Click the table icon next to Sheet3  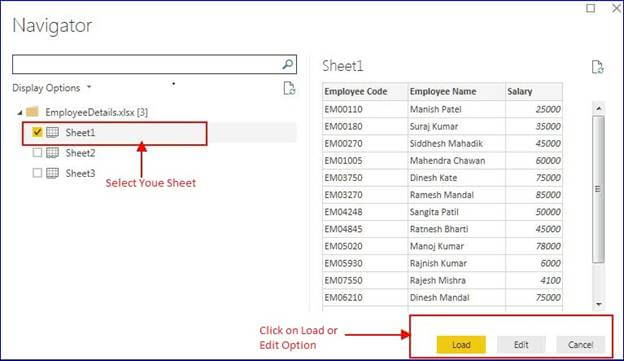[53, 173]
